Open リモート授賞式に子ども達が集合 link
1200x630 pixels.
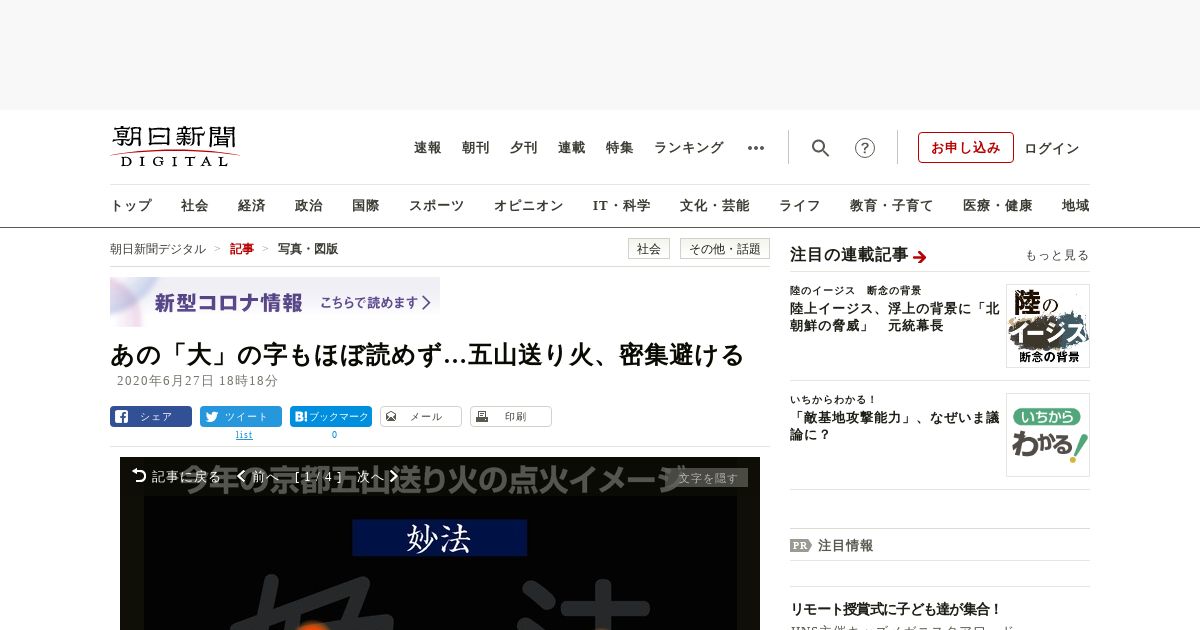pyautogui.click(x=896, y=609)
